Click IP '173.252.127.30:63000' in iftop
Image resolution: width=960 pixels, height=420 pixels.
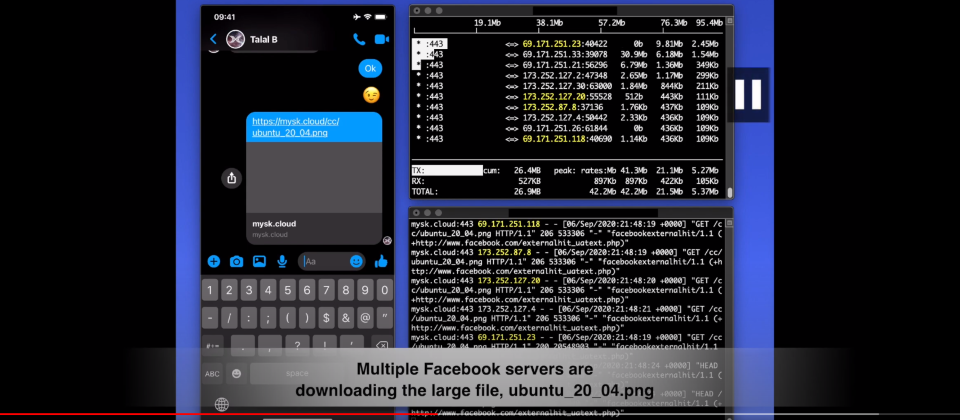pyautogui.click(x=567, y=86)
